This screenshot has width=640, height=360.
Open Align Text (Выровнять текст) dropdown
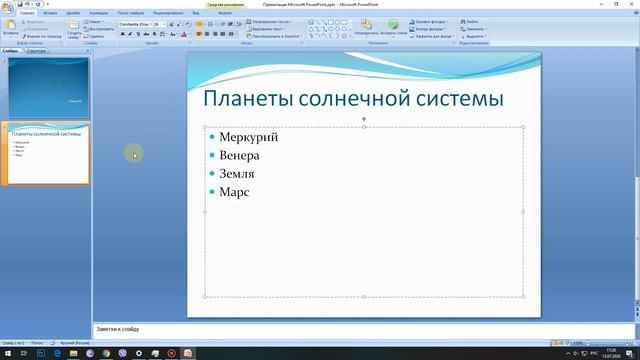(x=266, y=29)
